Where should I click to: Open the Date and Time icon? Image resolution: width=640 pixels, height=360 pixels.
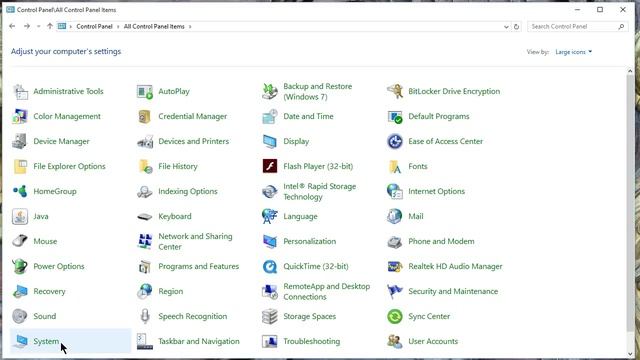click(270, 116)
